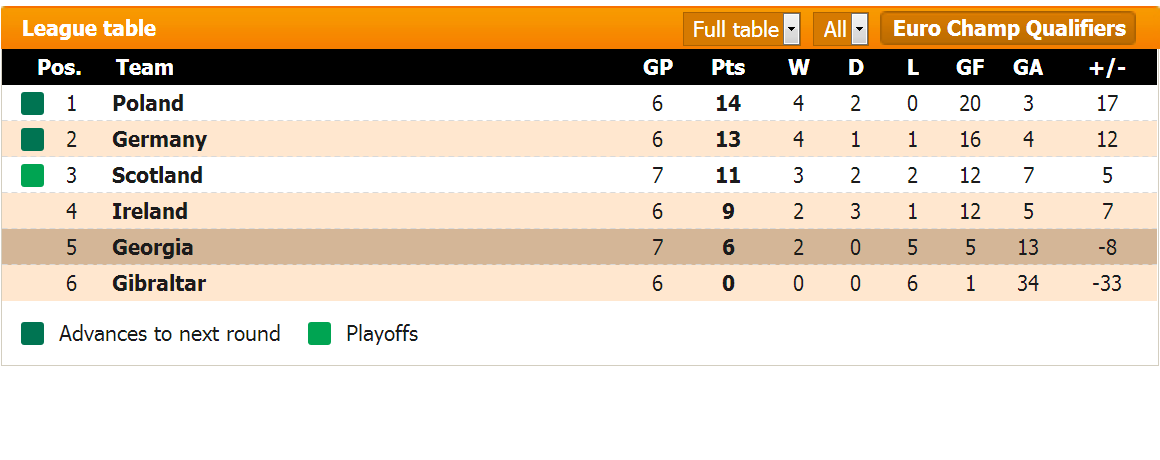Click Germany's dark green position marker
The width and height of the screenshot is (1160, 460).
[32, 139]
